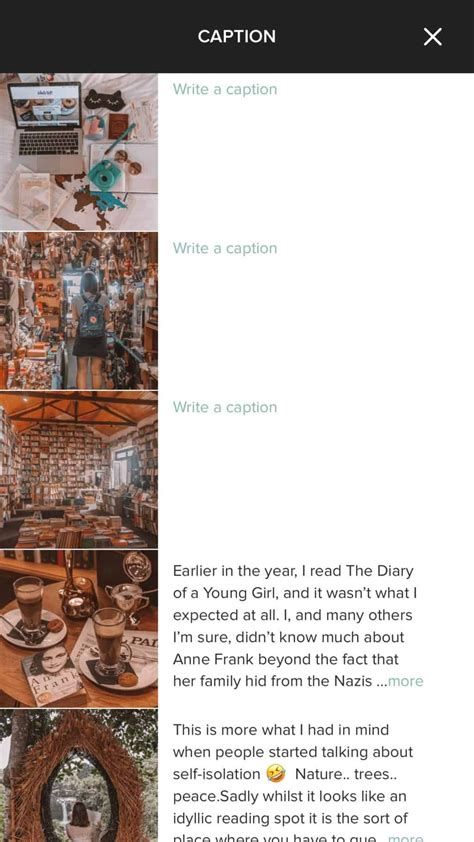
Task: Expand the self-isolation caption with 'more'
Action: (406, 838)
